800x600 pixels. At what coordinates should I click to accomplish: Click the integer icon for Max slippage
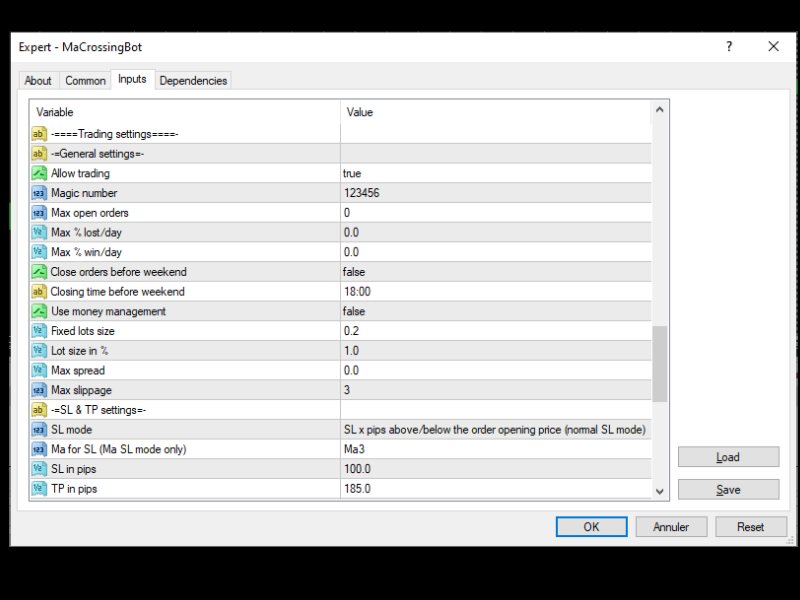pyautogui.click(x=39, y=390)
